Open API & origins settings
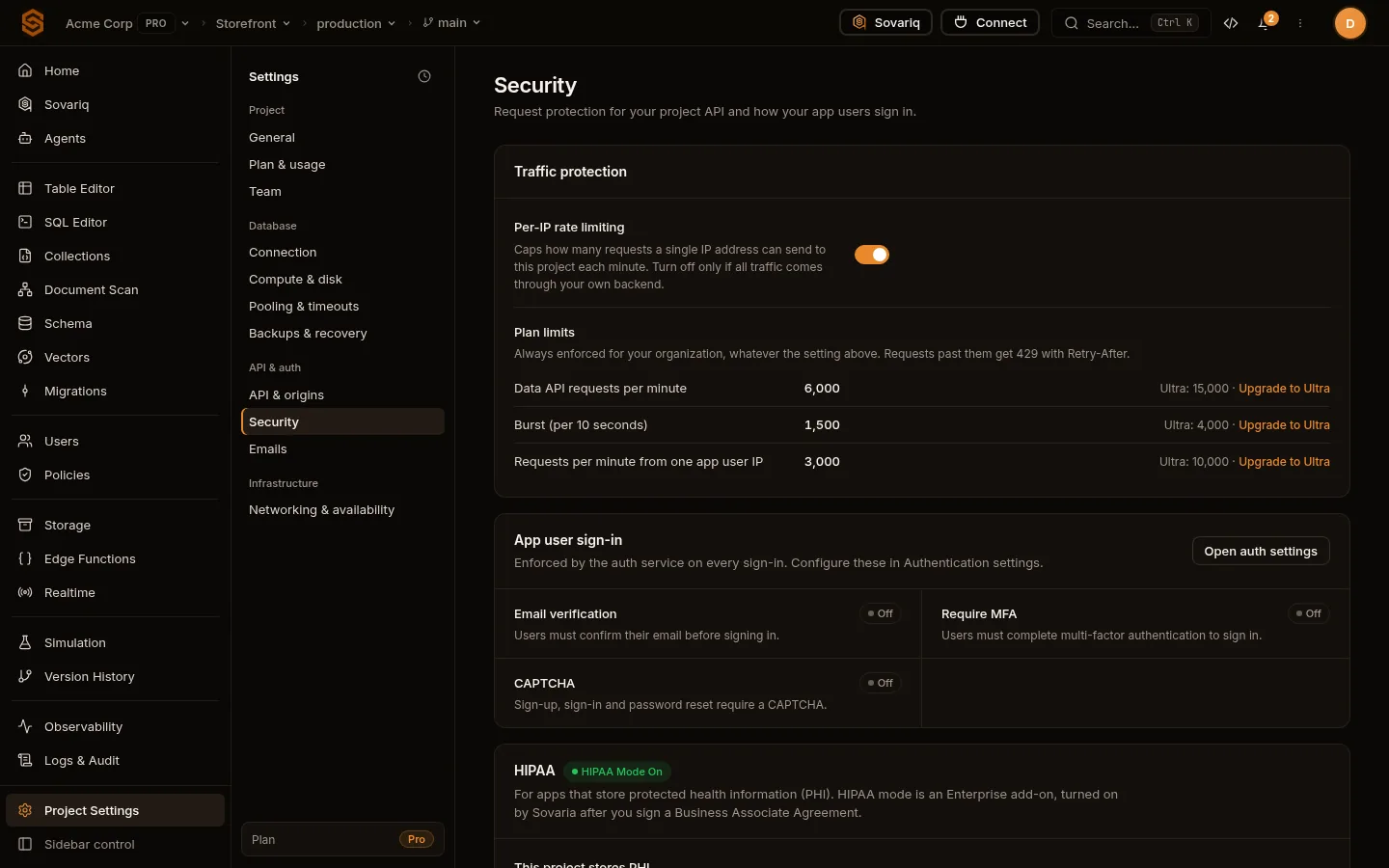This screenshot has height=868, width=1389. click(x=342, y=395)
